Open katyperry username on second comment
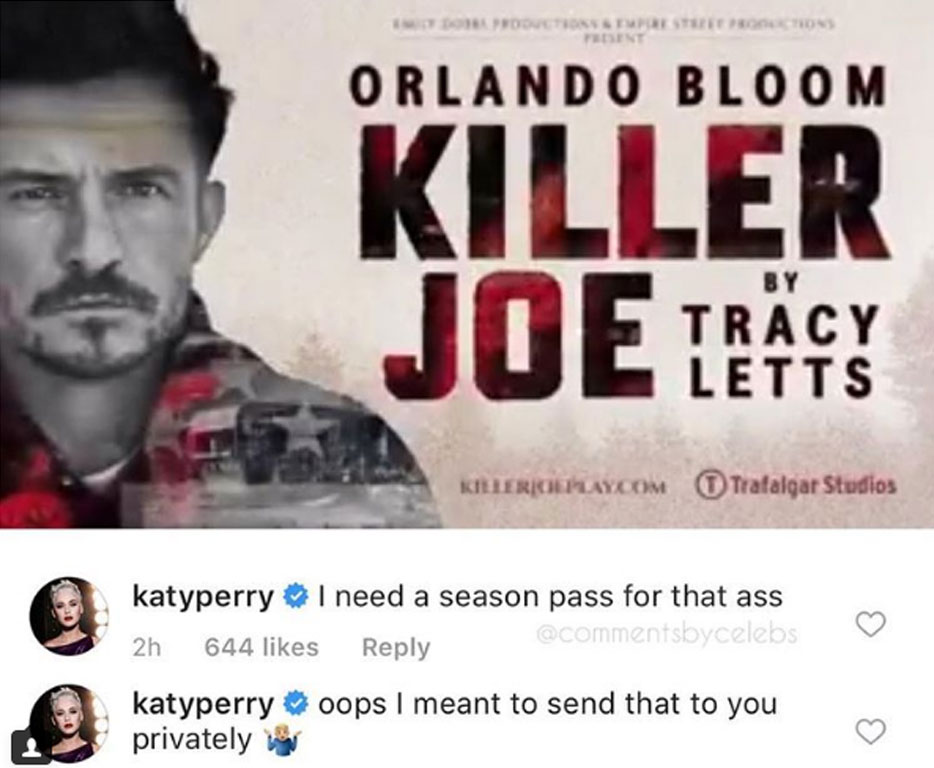The image size is (934, 768). (x=203, y=705)
